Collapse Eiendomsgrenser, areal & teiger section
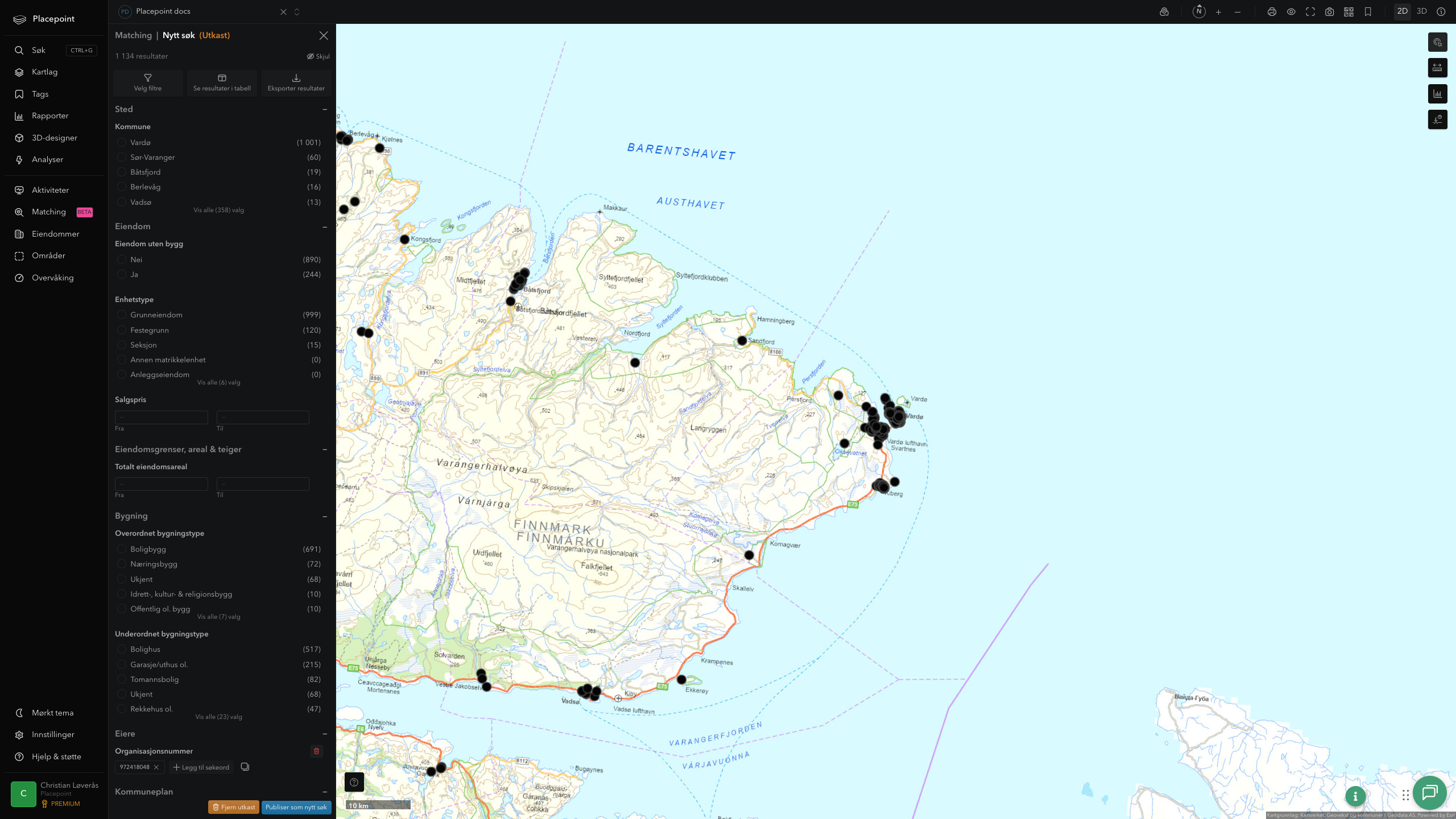1456x819 pixels. 325,449
